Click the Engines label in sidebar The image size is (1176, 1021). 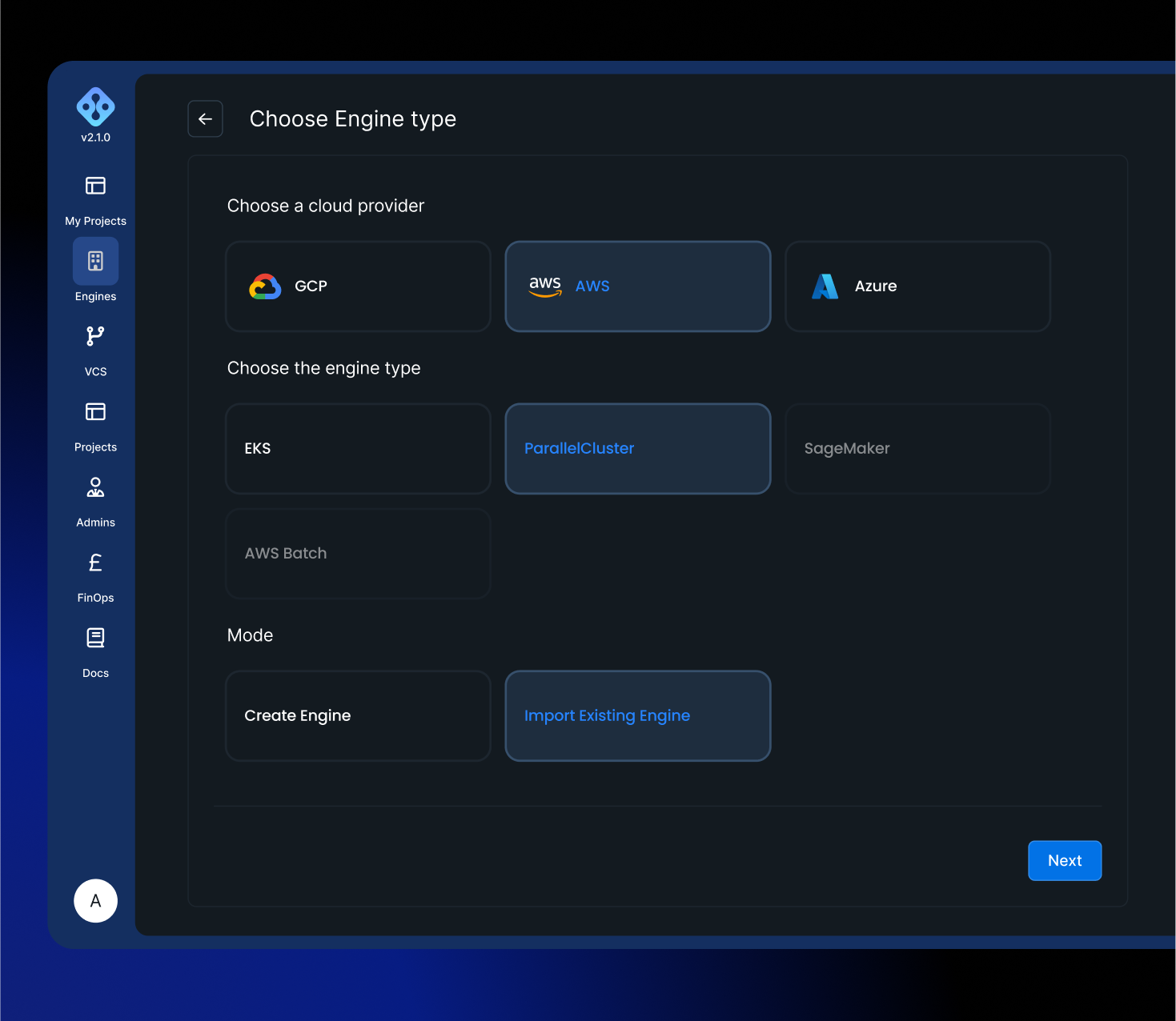click(95, 296)
